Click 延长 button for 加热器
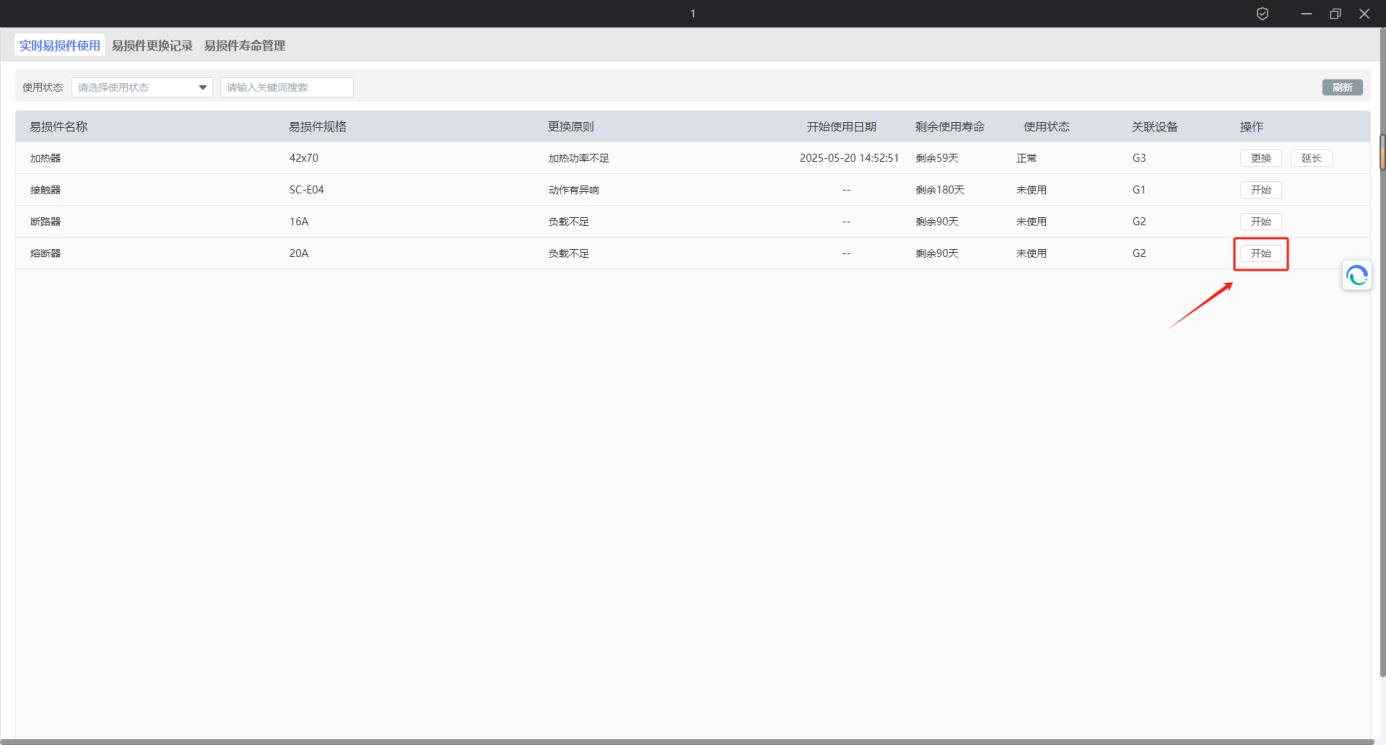Screen dimensions: 1386x745 coord(1311,158)
